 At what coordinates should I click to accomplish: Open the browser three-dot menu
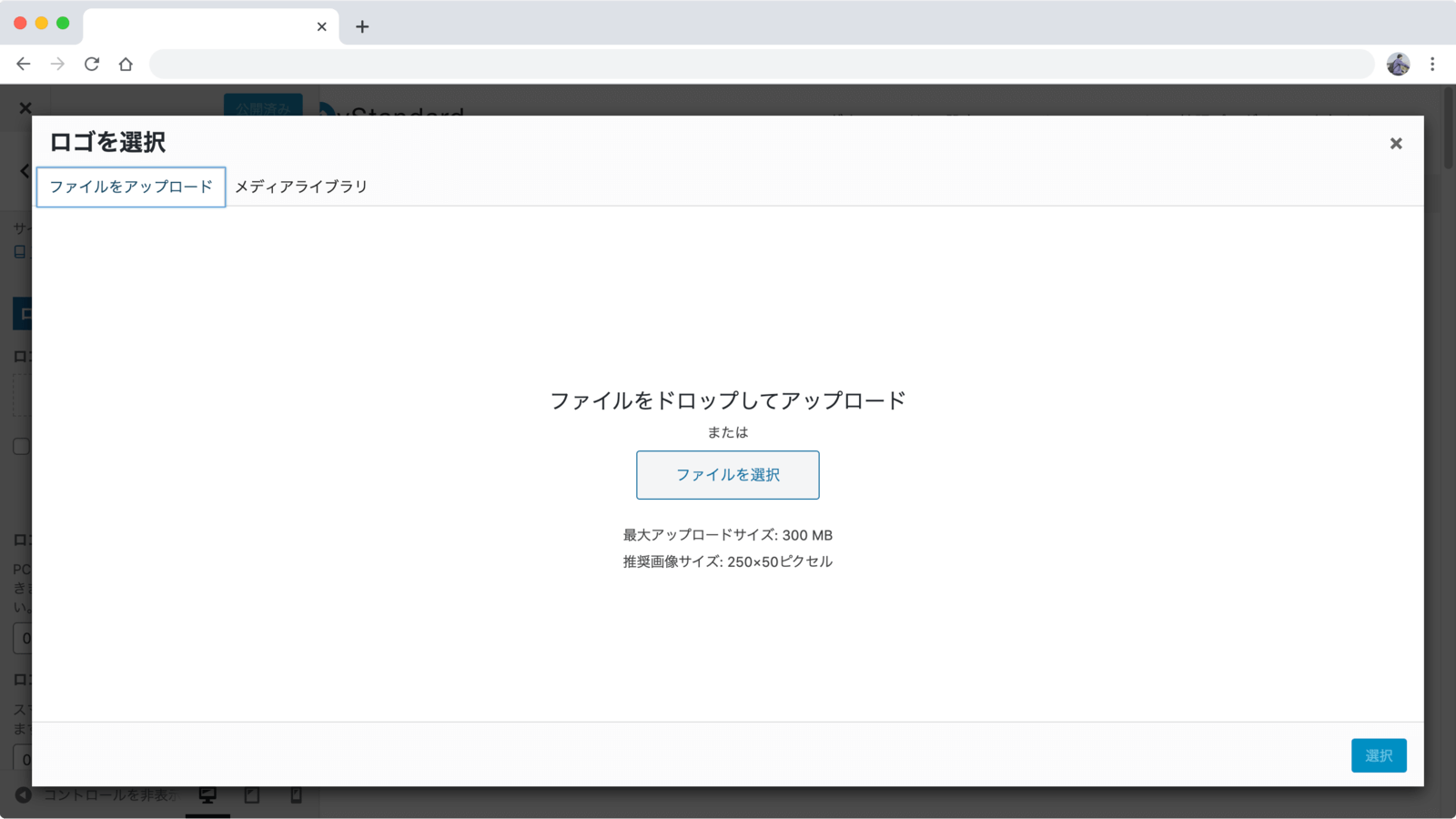click(x=1432, y=64)
